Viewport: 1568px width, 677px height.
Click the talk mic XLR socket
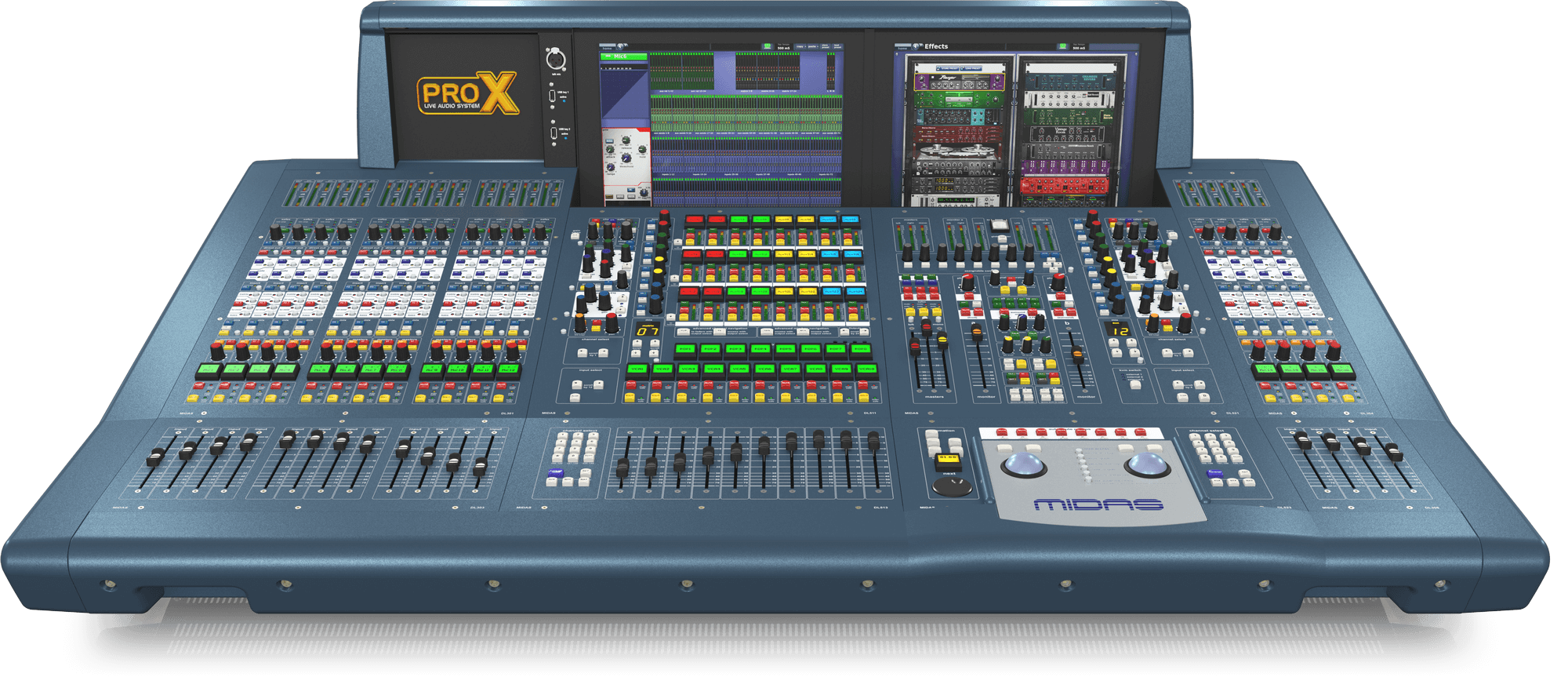pyautogui.click(x=556, y=59)
